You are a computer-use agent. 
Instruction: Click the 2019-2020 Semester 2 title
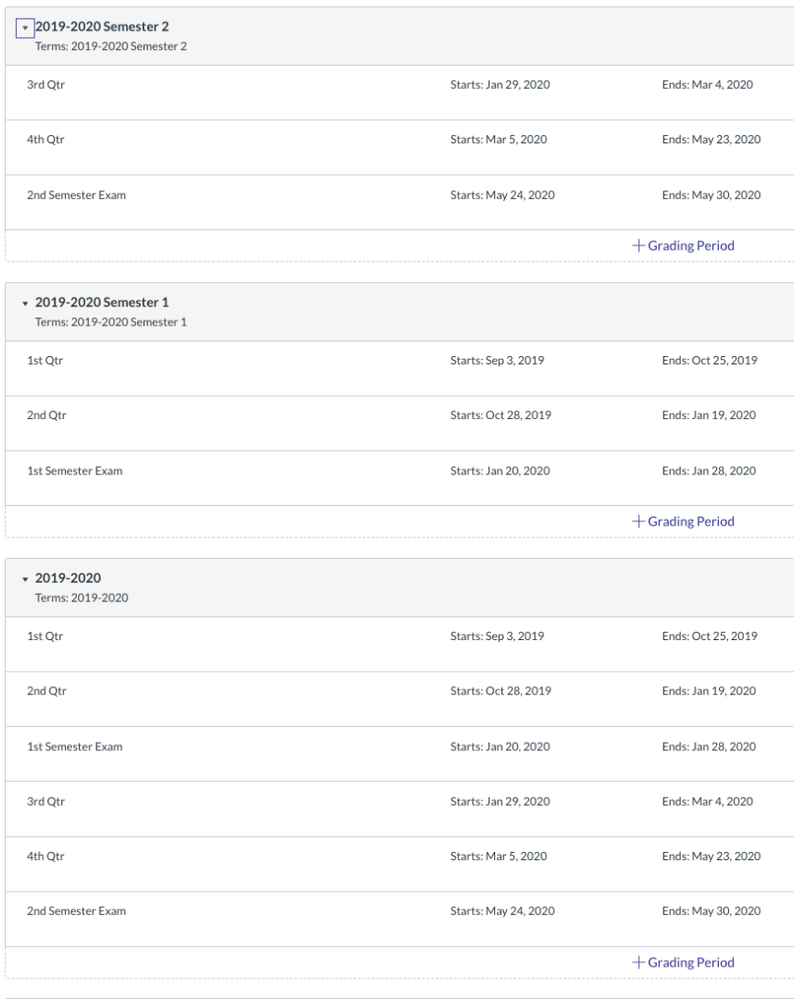pos(102,27)
